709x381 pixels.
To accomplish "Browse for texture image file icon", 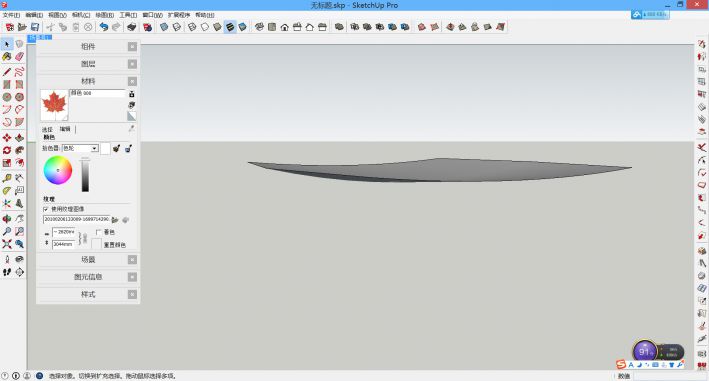I will click(115, 220).
